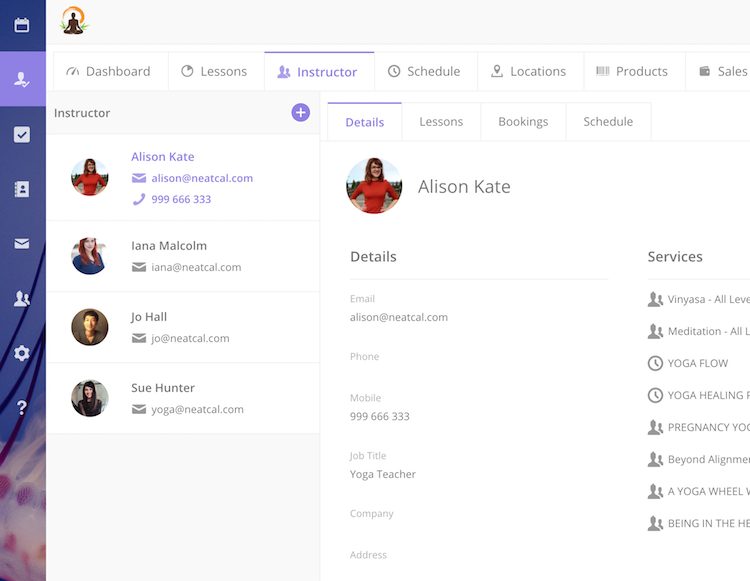Switch to the Lessons sub-tab for Alison
The image size is (750, 581).
[441, 122]
